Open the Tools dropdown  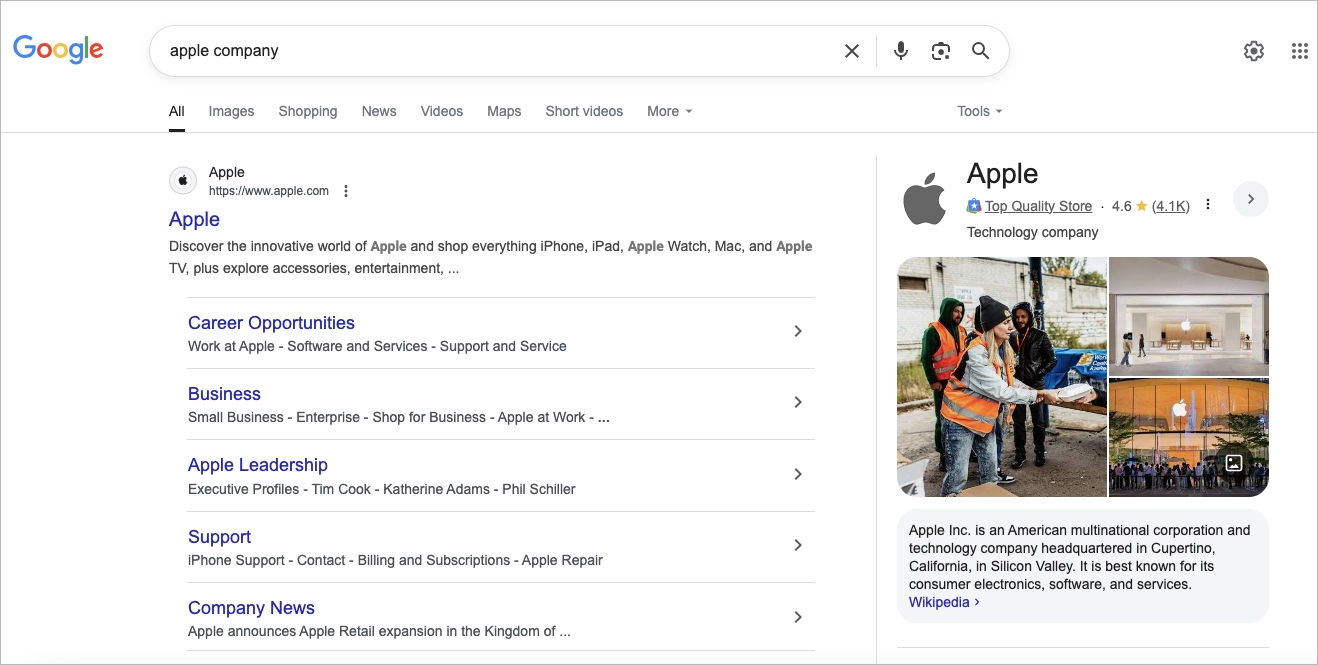pos(978,111)
